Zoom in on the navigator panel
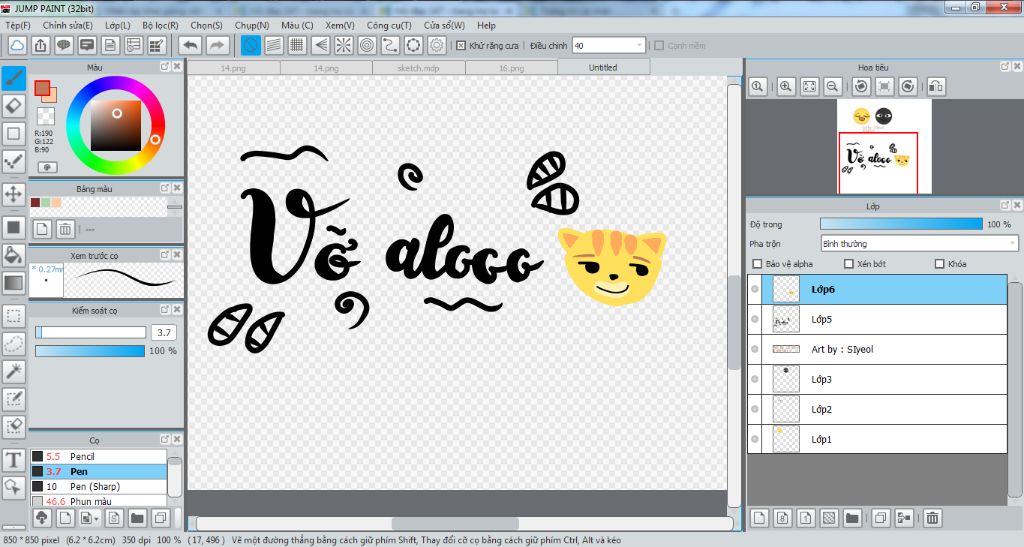Screen dimensions: 1024x547 786,86
